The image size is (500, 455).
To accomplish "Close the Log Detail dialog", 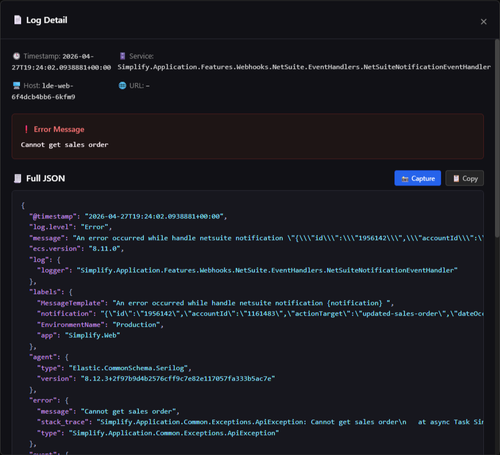I will (483, 22).
